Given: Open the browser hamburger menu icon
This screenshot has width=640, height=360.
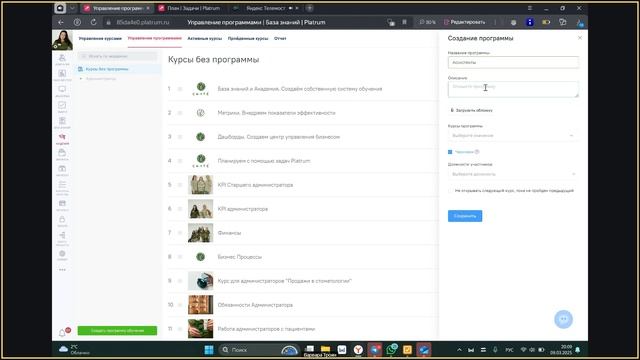Looking at the screenshot, I should [530, 8].
